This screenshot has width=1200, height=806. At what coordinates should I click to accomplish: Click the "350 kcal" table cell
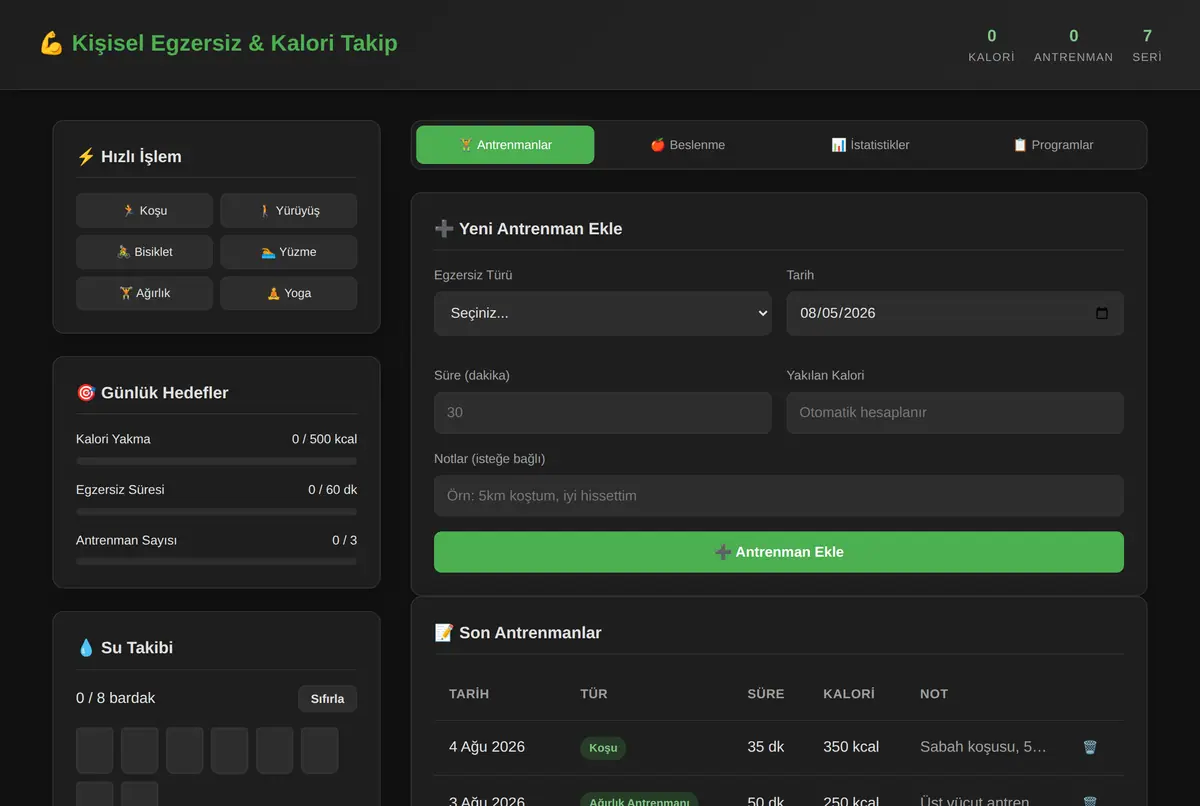[x=851, y=747]
